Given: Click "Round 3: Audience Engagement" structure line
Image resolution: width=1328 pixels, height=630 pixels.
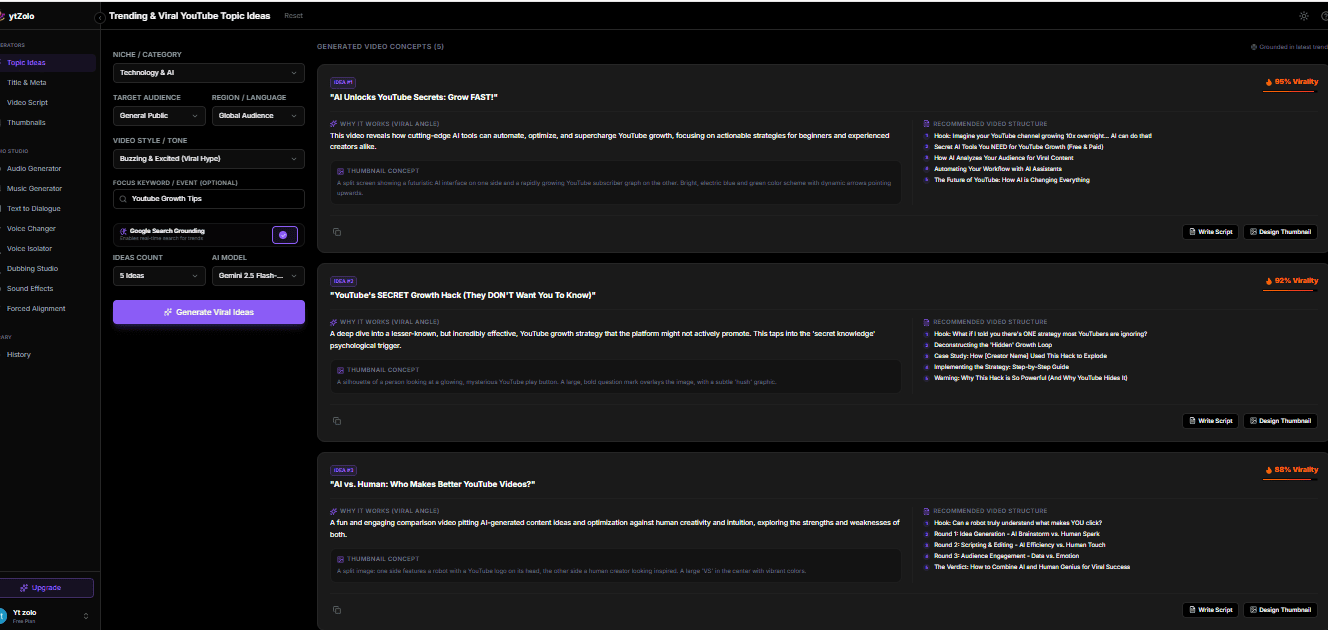Looking at the screenshot, I should click(1006, 555).
